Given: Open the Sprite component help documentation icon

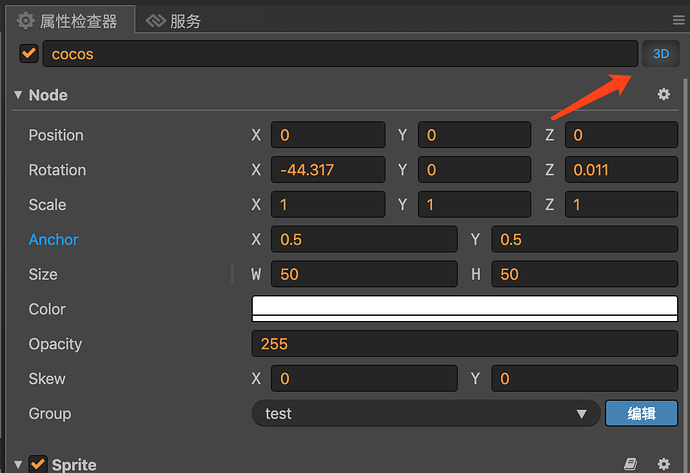Looking at the screenshot, I should click(630, 464).
